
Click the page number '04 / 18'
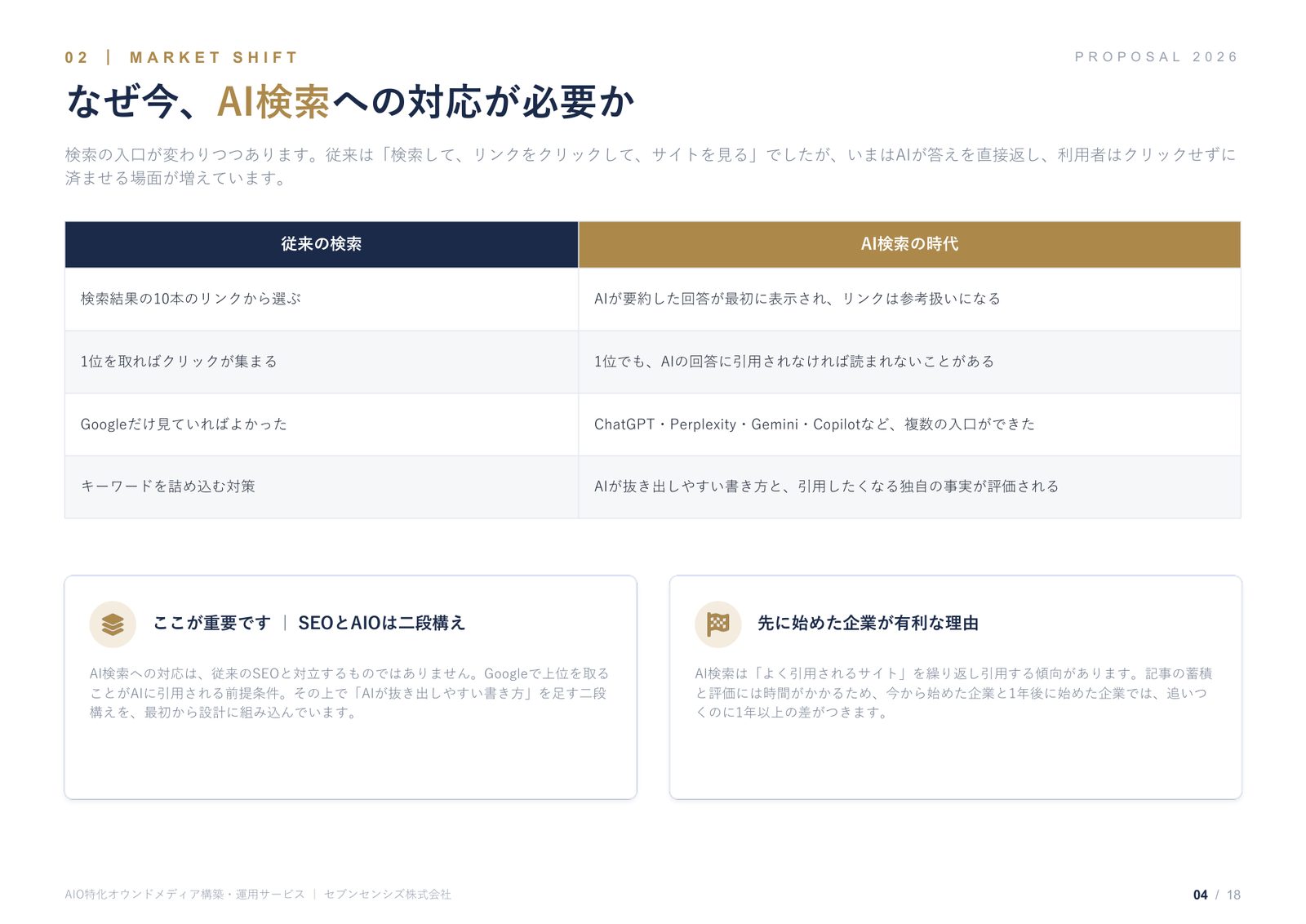[x=1216, y=895]
